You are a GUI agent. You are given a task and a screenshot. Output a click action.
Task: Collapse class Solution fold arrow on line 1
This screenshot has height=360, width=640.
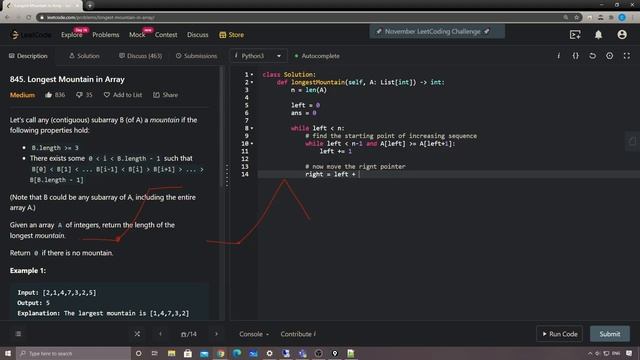252,75
